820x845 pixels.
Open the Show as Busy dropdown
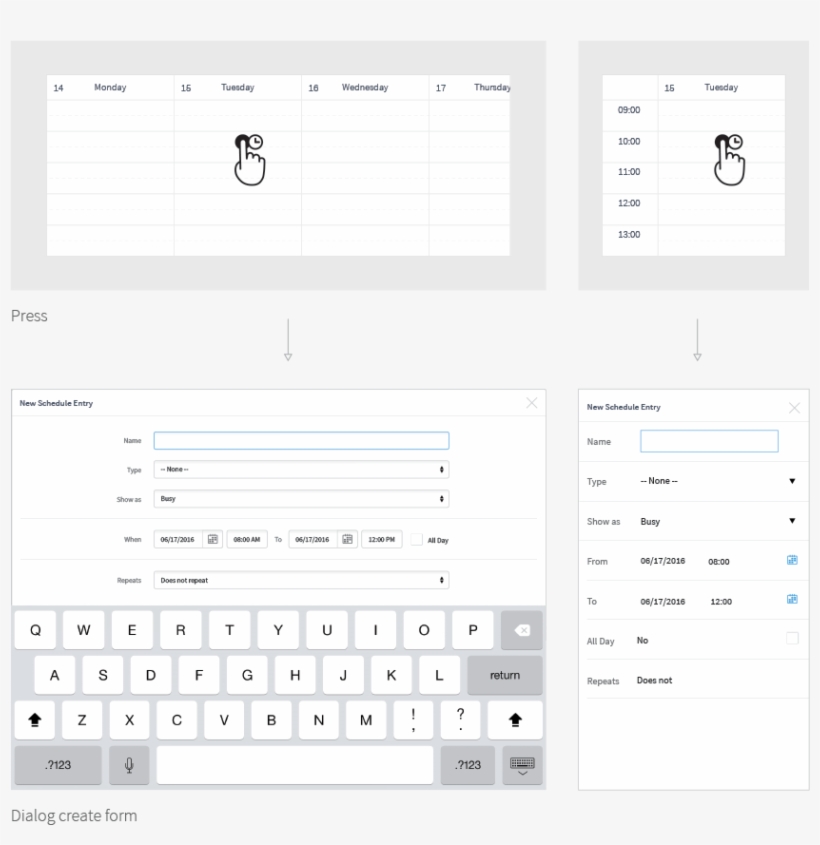coord(302,498)
